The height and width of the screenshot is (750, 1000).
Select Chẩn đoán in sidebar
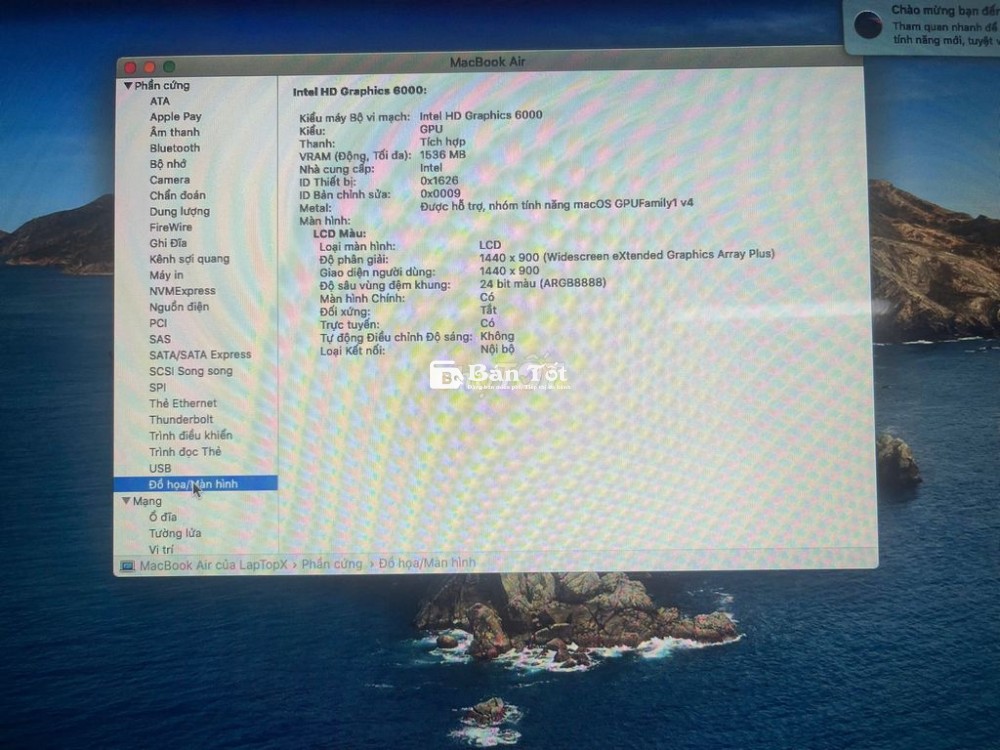[x=177, y=195]
